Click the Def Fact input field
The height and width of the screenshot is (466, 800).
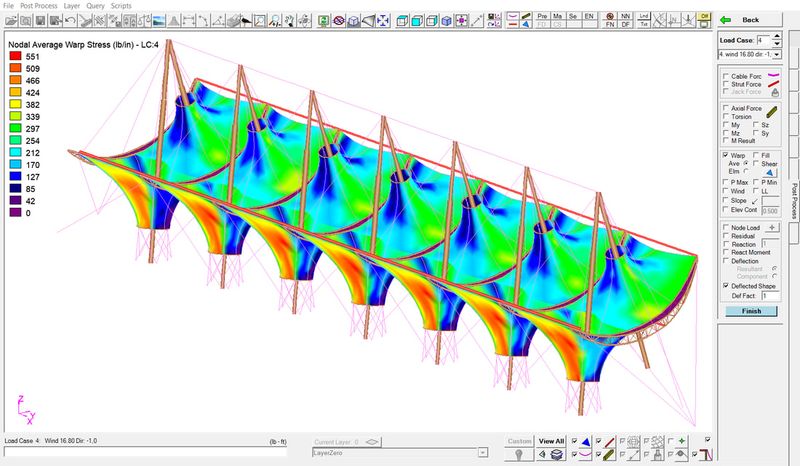coord(769,296)
